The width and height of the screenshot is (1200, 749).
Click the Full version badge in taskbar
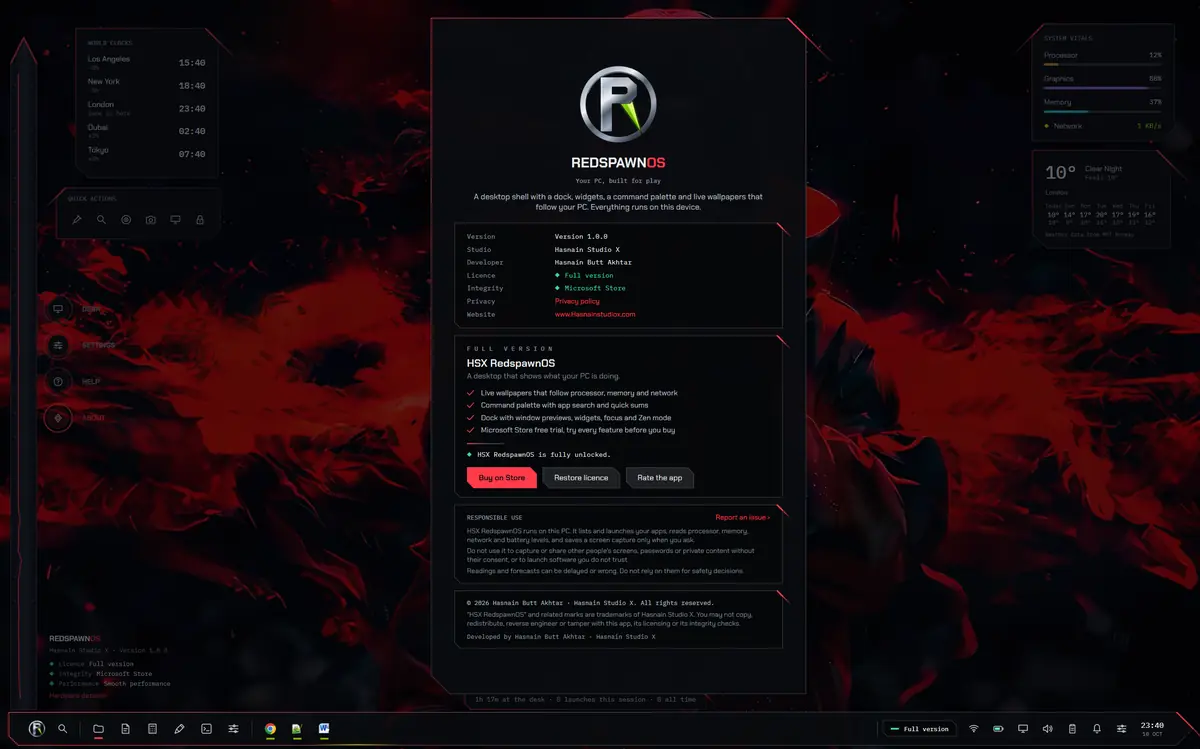coord(918,729)
